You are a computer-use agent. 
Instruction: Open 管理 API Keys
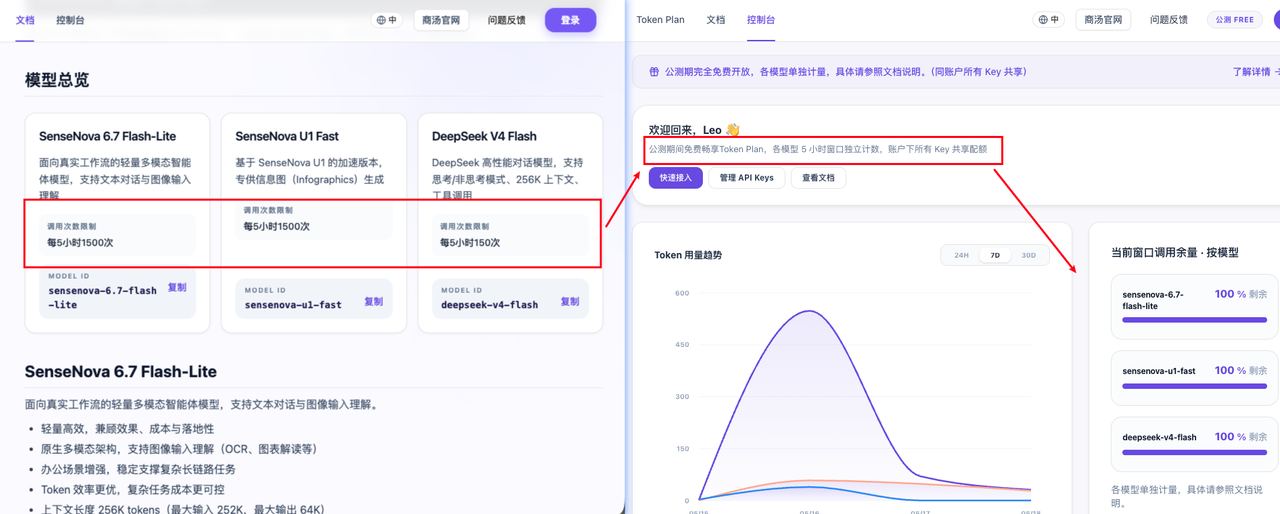[747, 178]
